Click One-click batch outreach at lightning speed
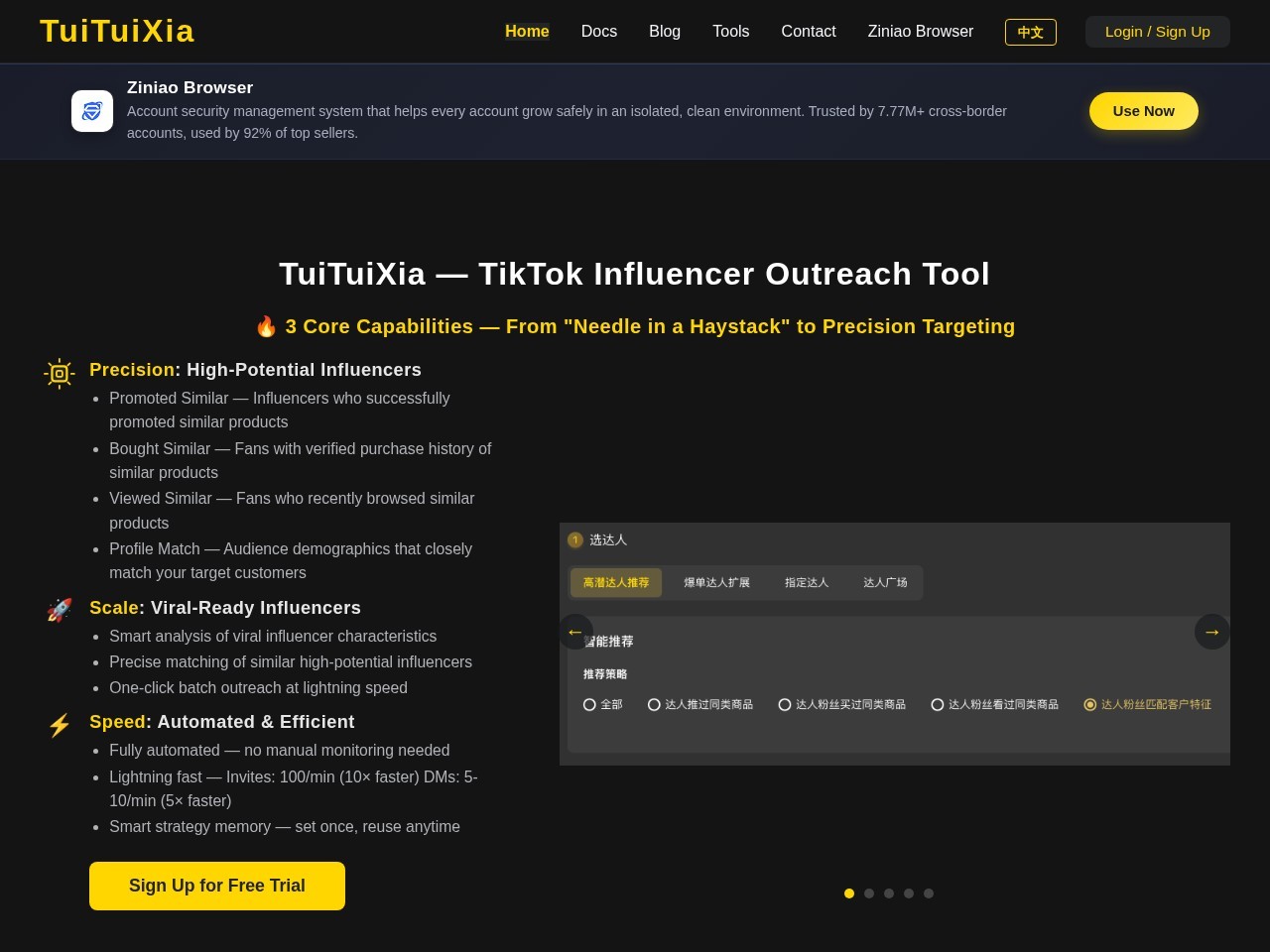The image size is (1270, 952). [258, 687]
